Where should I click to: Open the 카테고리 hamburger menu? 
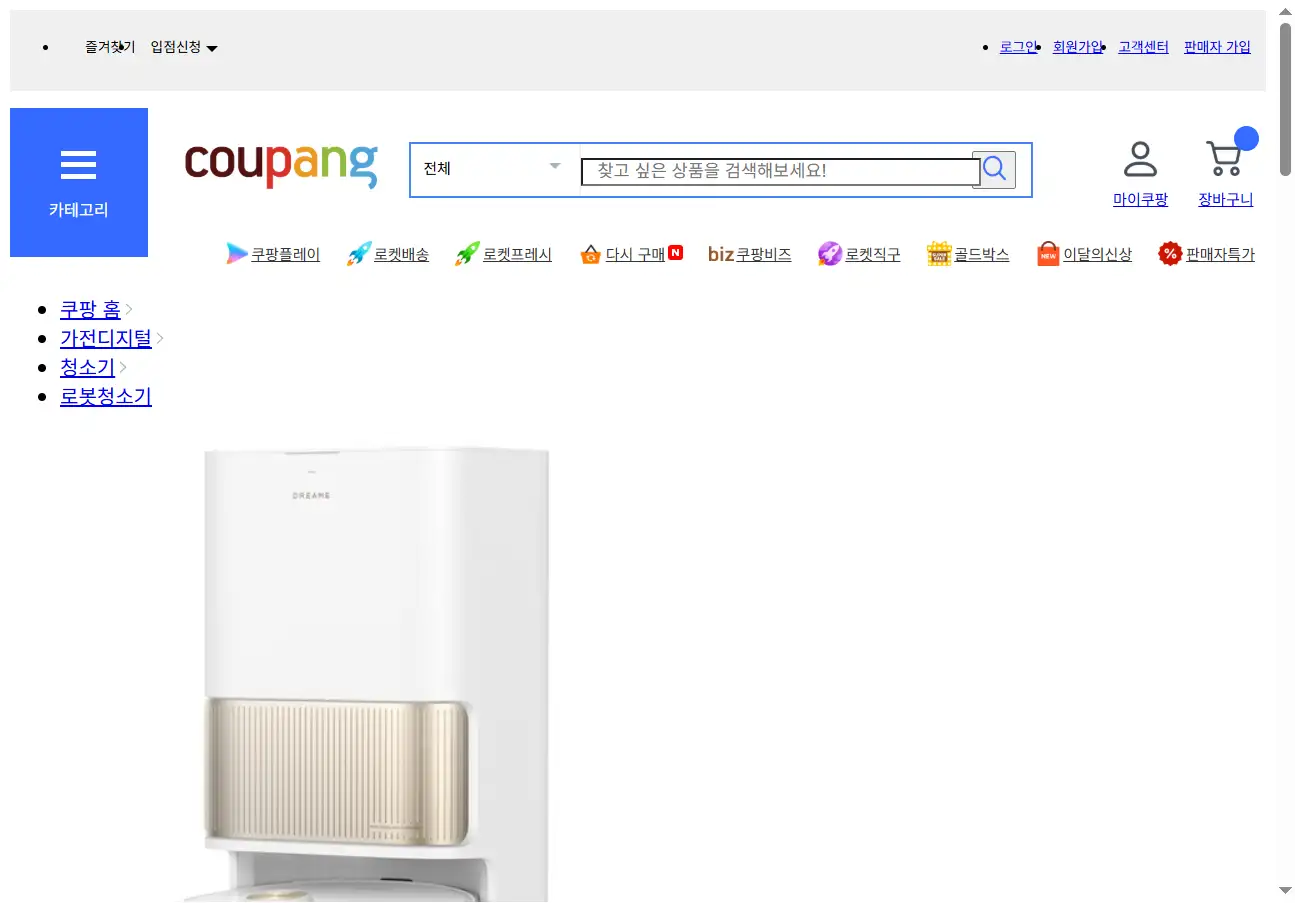click(x=78, y=182)
